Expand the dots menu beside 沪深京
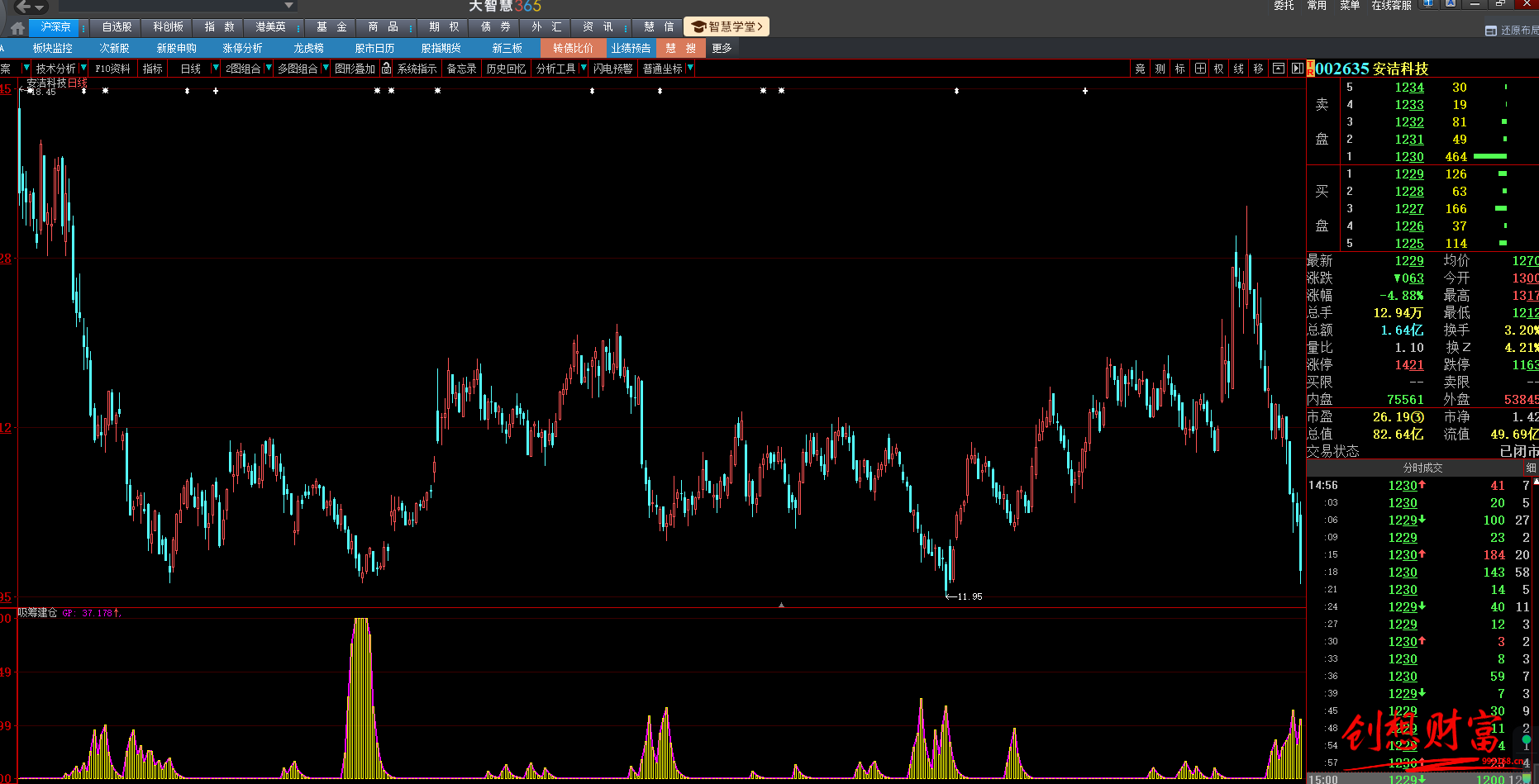This screenshot has width=1539, height=784. [x=83, y=28]
